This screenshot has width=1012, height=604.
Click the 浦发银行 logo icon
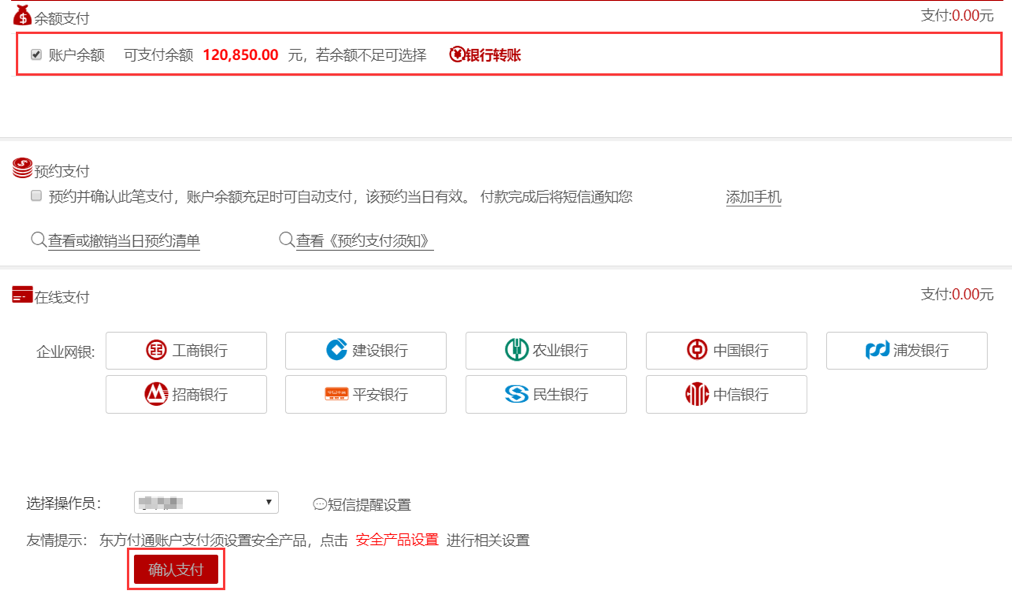[x=877, y=350]
